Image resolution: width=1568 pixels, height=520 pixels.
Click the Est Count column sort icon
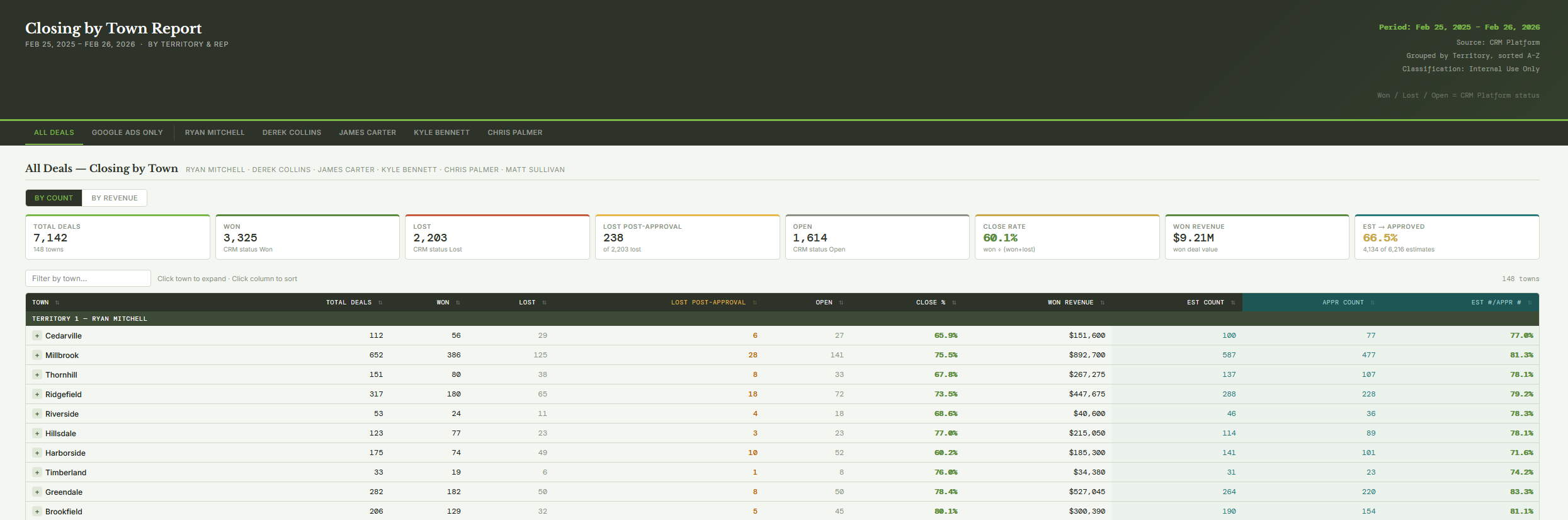[1233, 303]
